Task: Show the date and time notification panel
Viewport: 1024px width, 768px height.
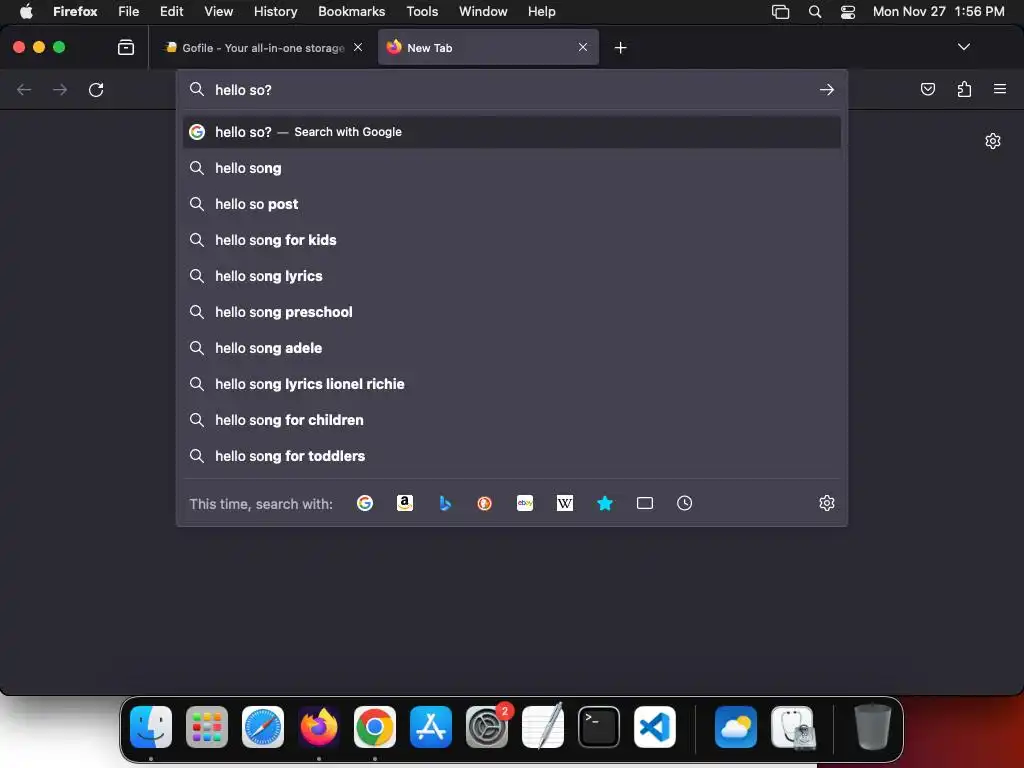Action: 938,11
